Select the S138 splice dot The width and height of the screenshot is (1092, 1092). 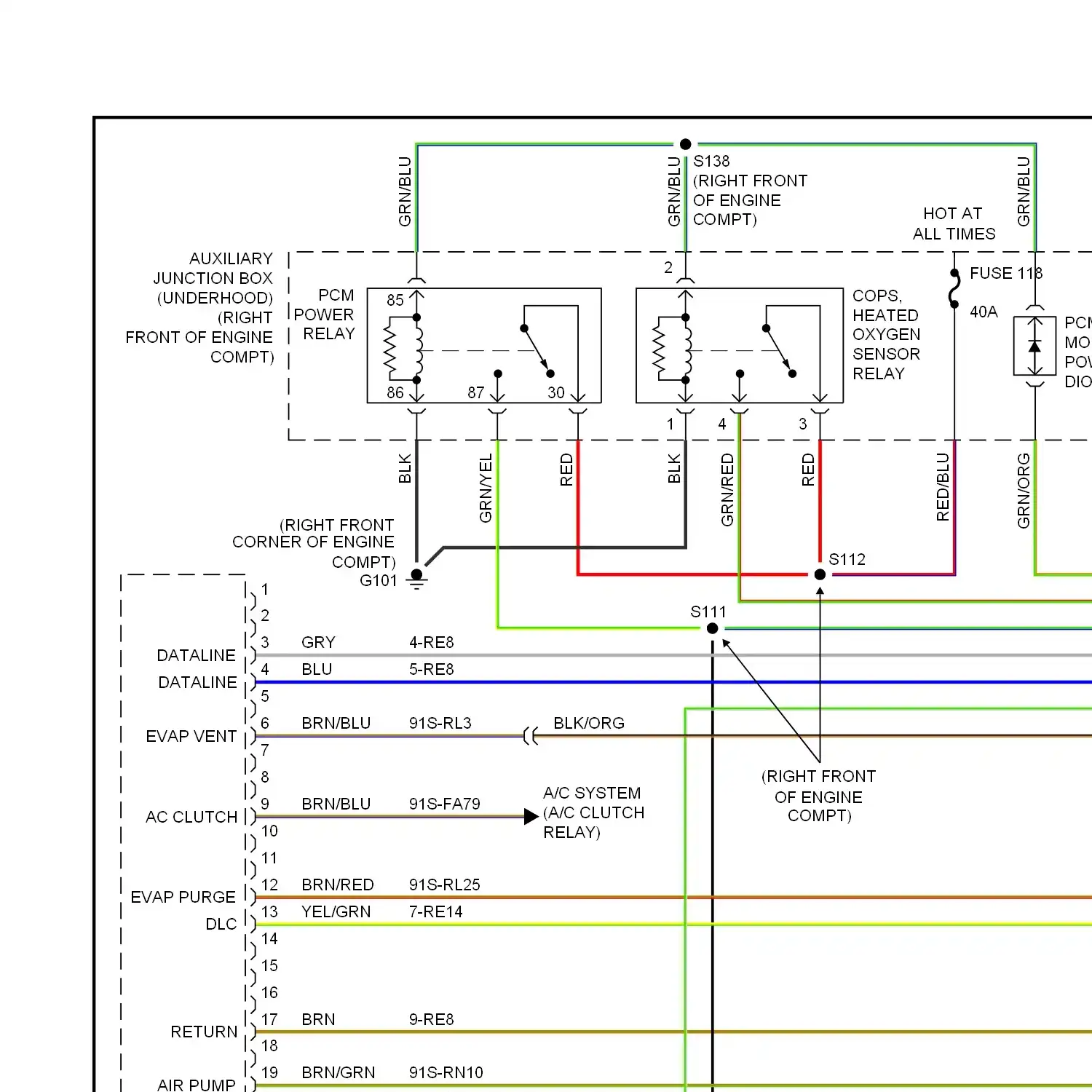[685, 144]
